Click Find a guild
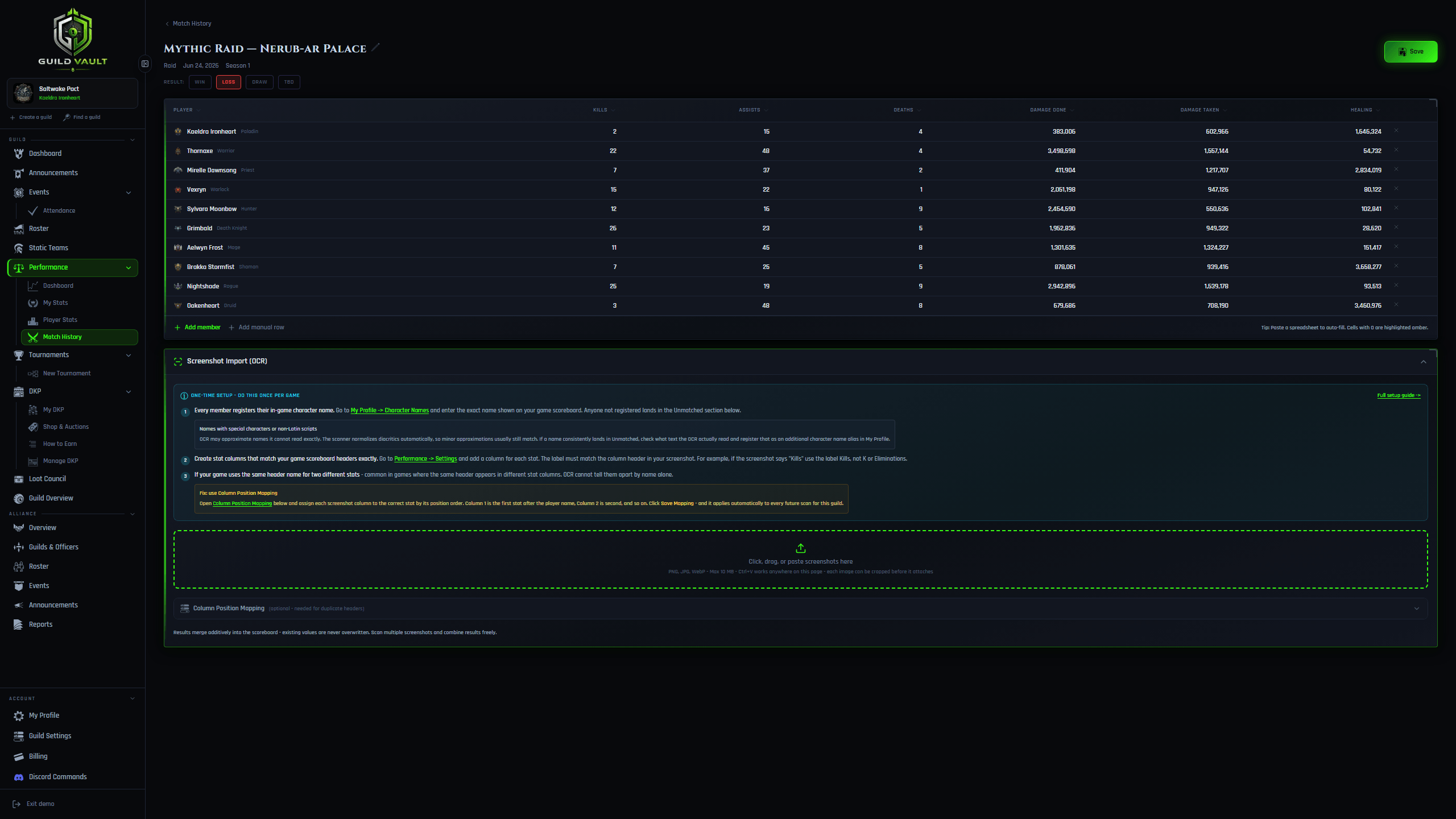The width and height of the screenshot is (1456, 819). click(82, 117)
